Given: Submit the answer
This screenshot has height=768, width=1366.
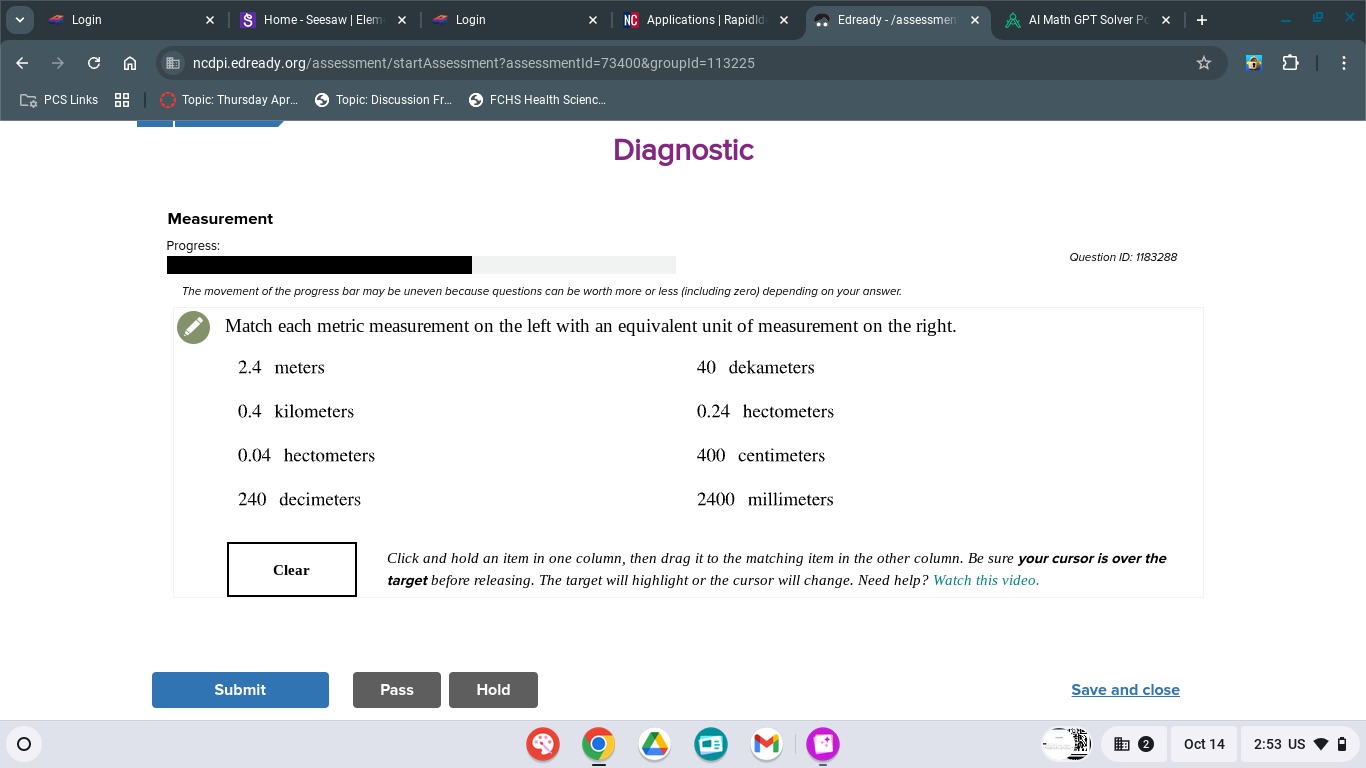Looking at the screenshot, I should pos(240,690).
